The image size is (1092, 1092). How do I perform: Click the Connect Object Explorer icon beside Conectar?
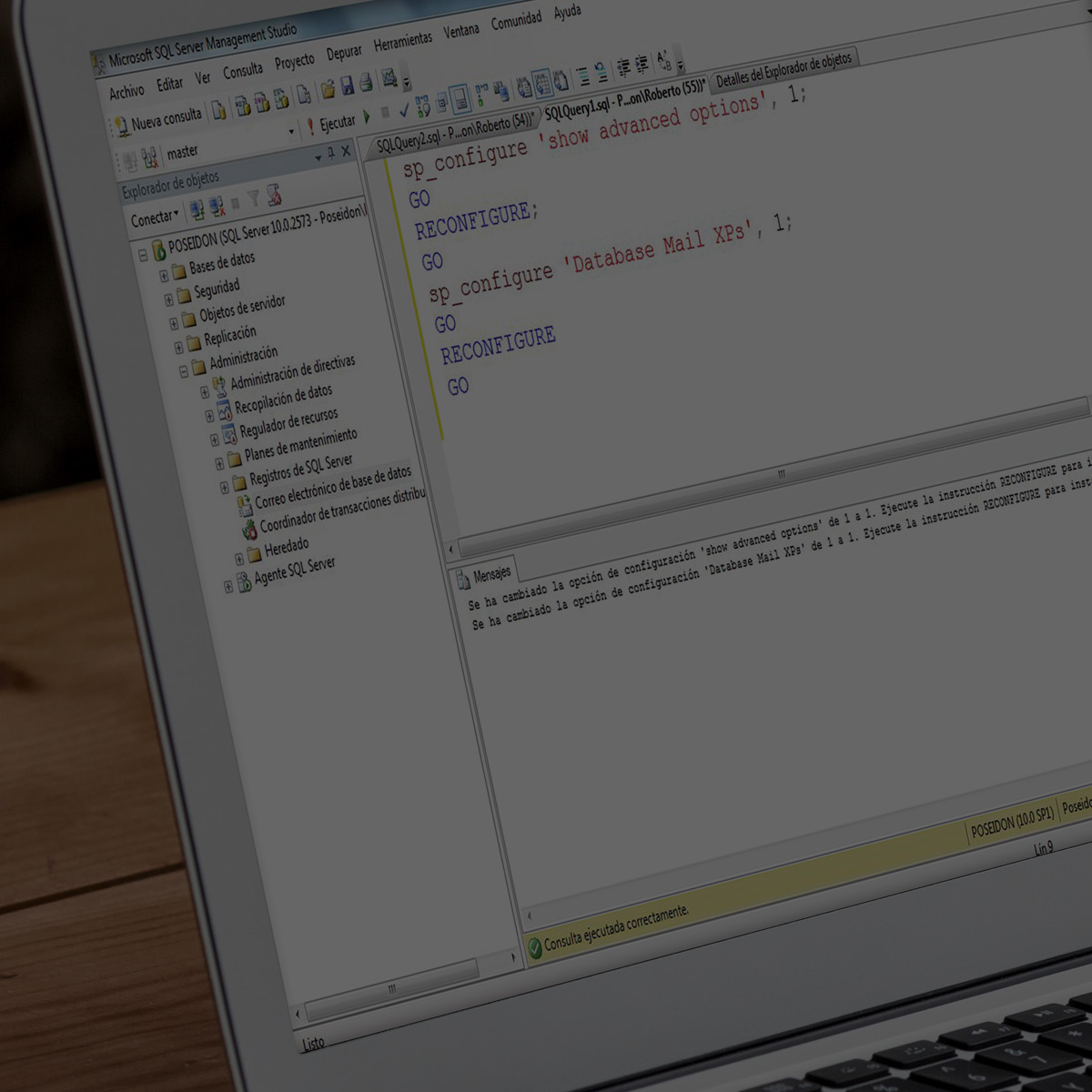pyautogui.click(x=197, y=211)
